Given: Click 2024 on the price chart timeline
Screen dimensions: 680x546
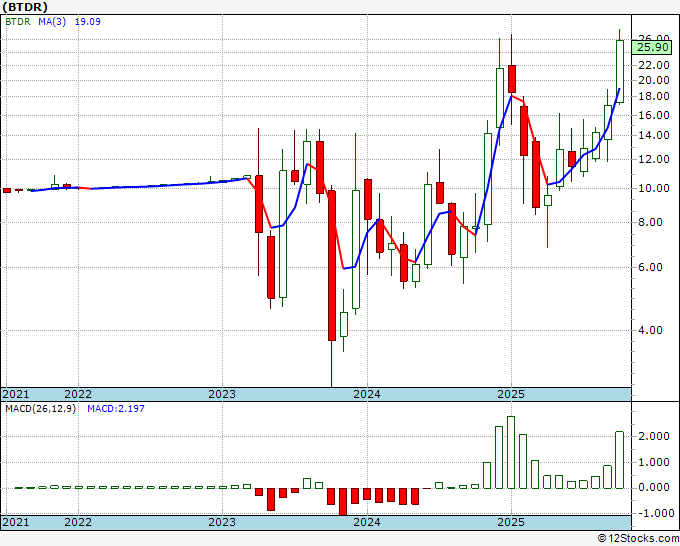Looking at the screenshot, I should (x=367, y=394).
